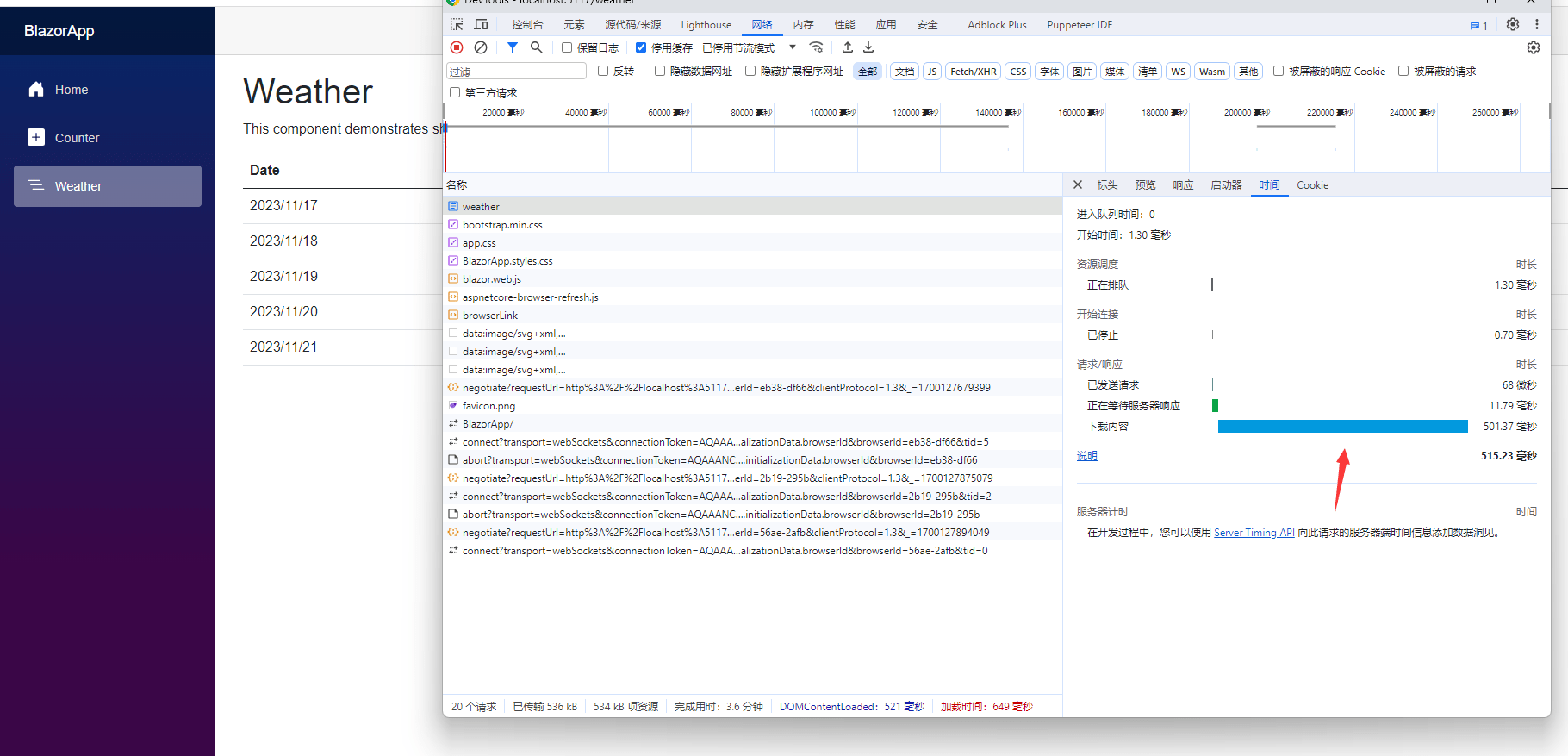Switch to 元素 elements tab
This screenshot has height=756, width=1568.
(x=574, y=25)
